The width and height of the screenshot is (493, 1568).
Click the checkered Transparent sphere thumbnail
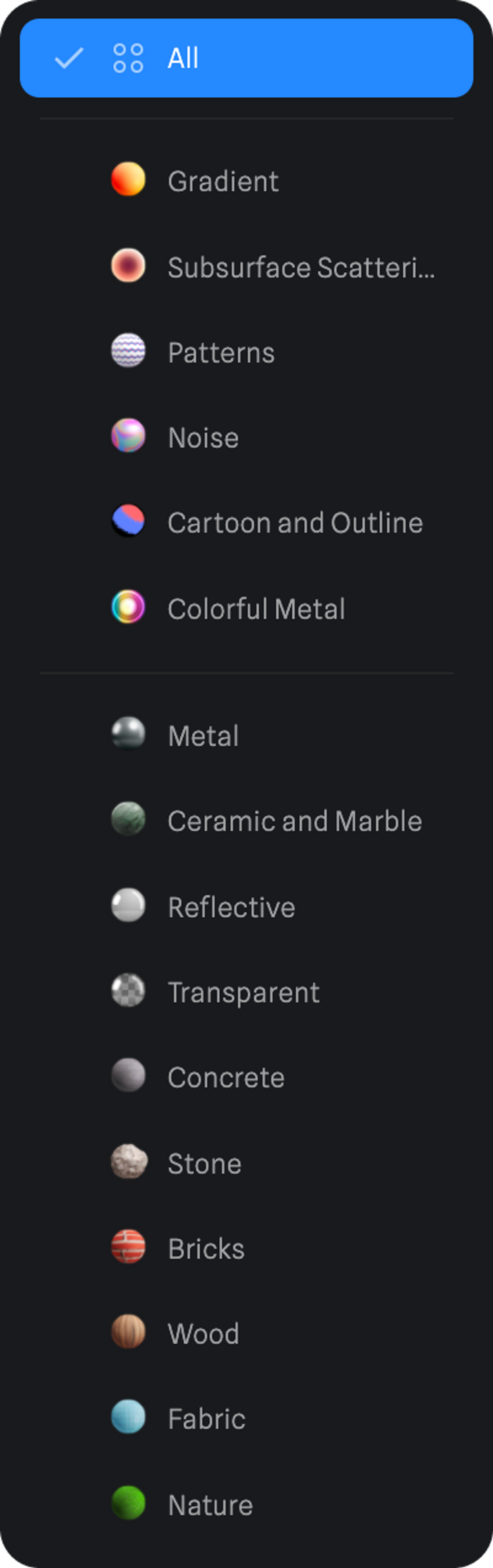[x=128, y=990]
